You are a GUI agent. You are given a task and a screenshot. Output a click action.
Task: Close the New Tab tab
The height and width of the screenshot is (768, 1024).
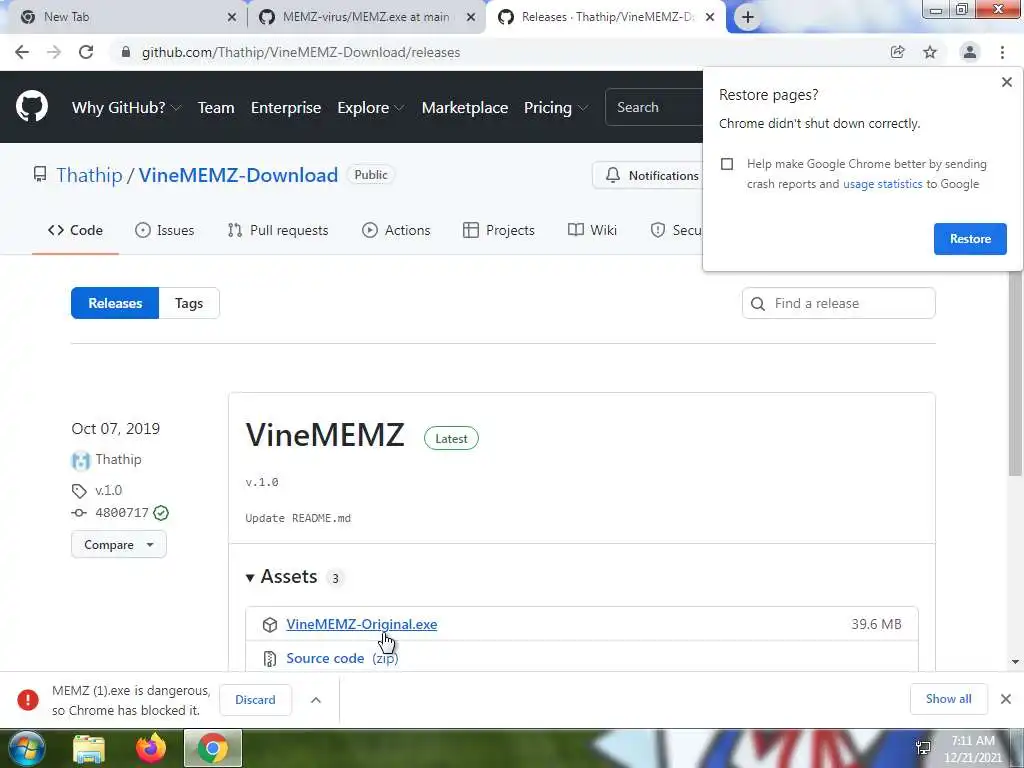[x=232, y=18]
